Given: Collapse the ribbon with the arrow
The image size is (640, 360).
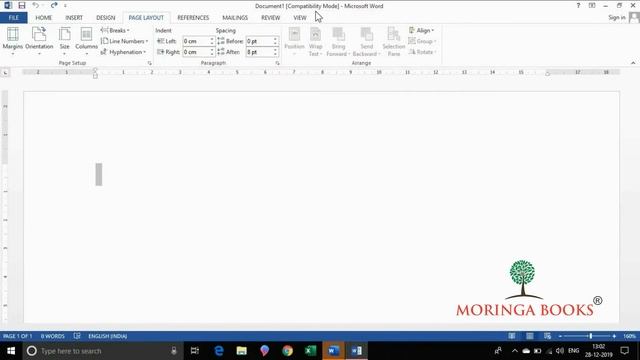Looking at the screenshot, I should click(x=633, y=63).
